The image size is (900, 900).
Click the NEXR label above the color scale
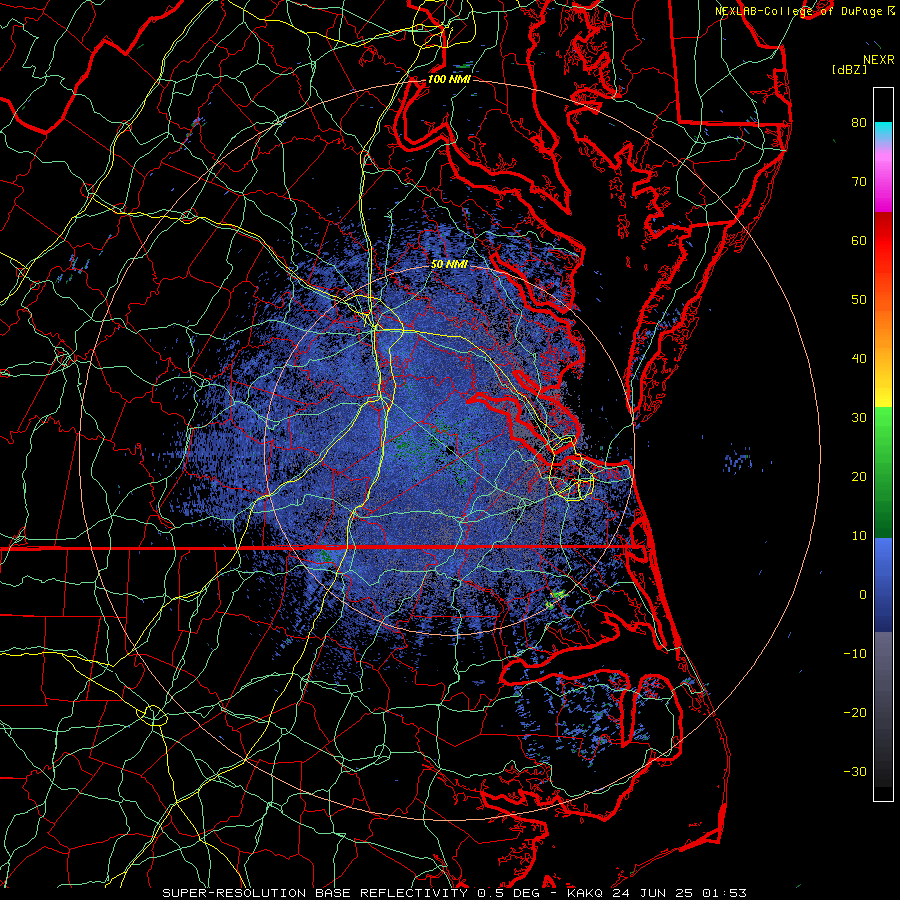coord(879,60)
